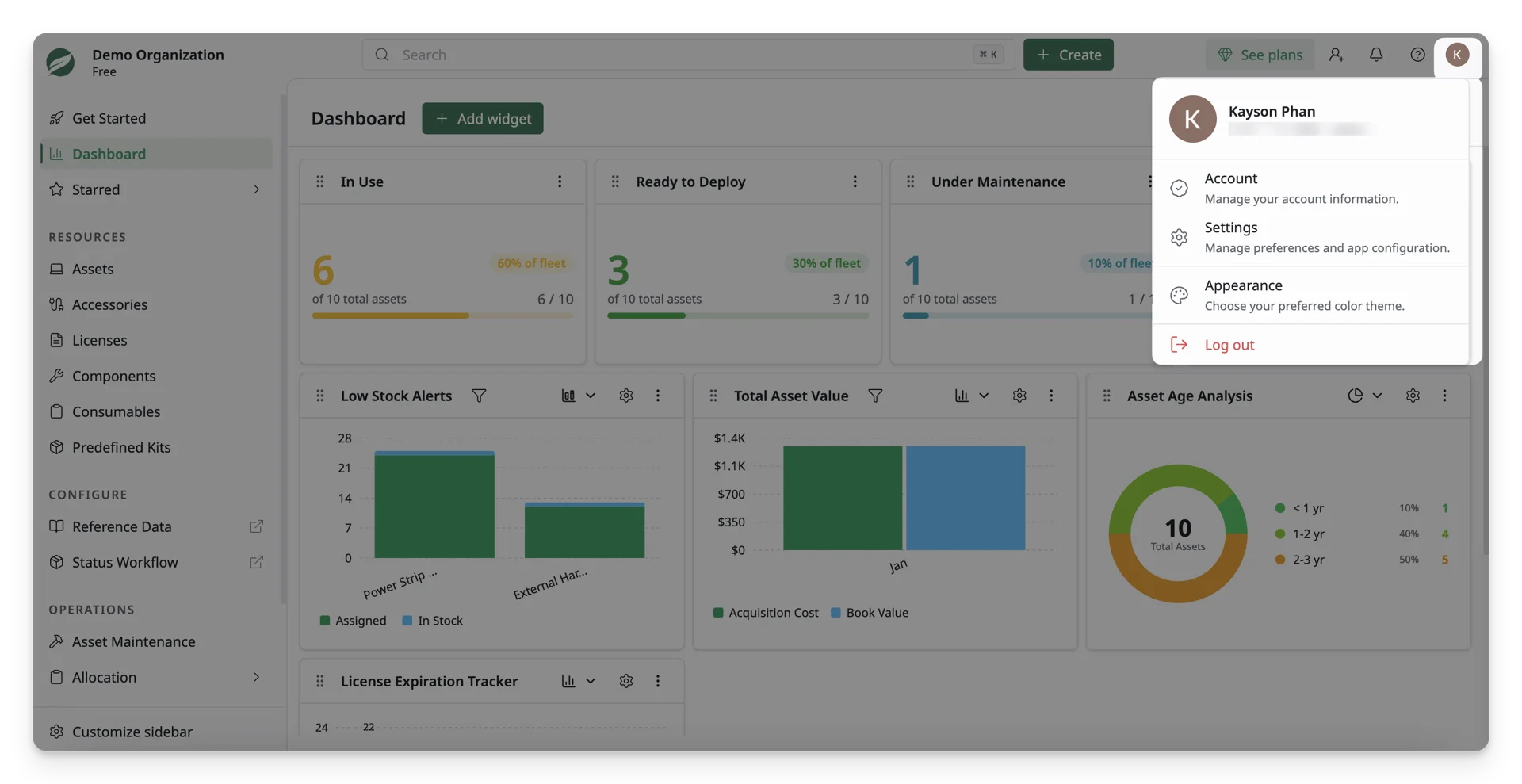Click the Create button
1522x784 pixels.
[x=1068, y=55]
